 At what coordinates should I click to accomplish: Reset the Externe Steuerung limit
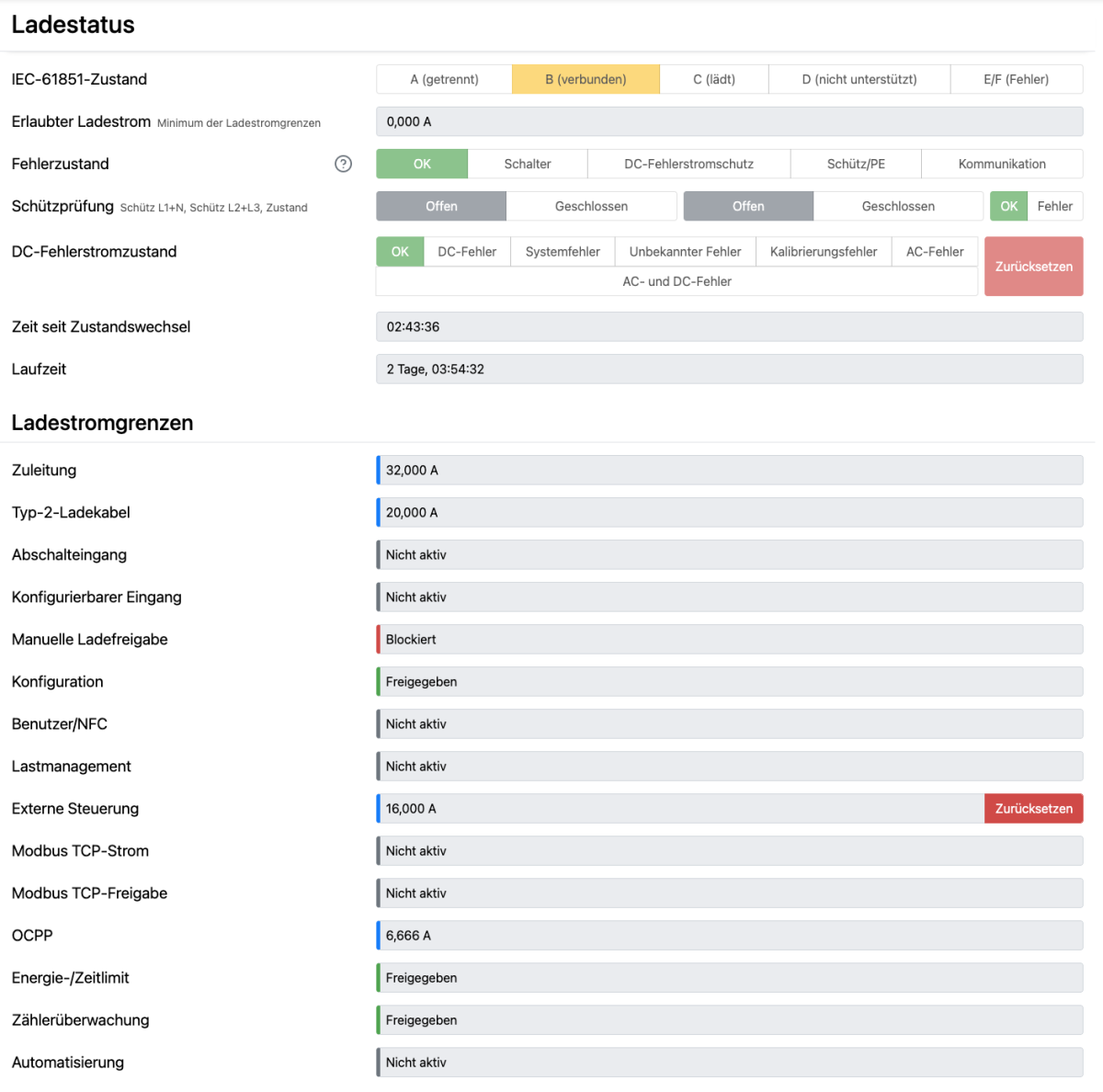tap(1033, 809)
